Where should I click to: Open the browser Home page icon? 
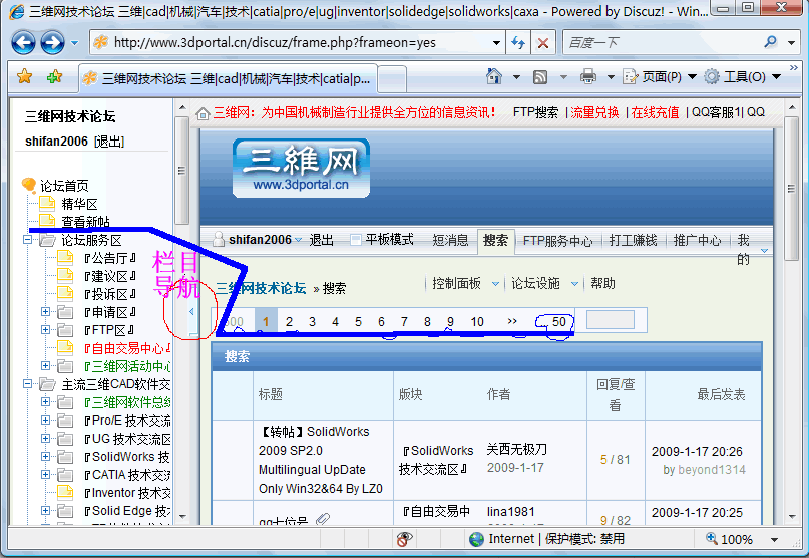494,76
